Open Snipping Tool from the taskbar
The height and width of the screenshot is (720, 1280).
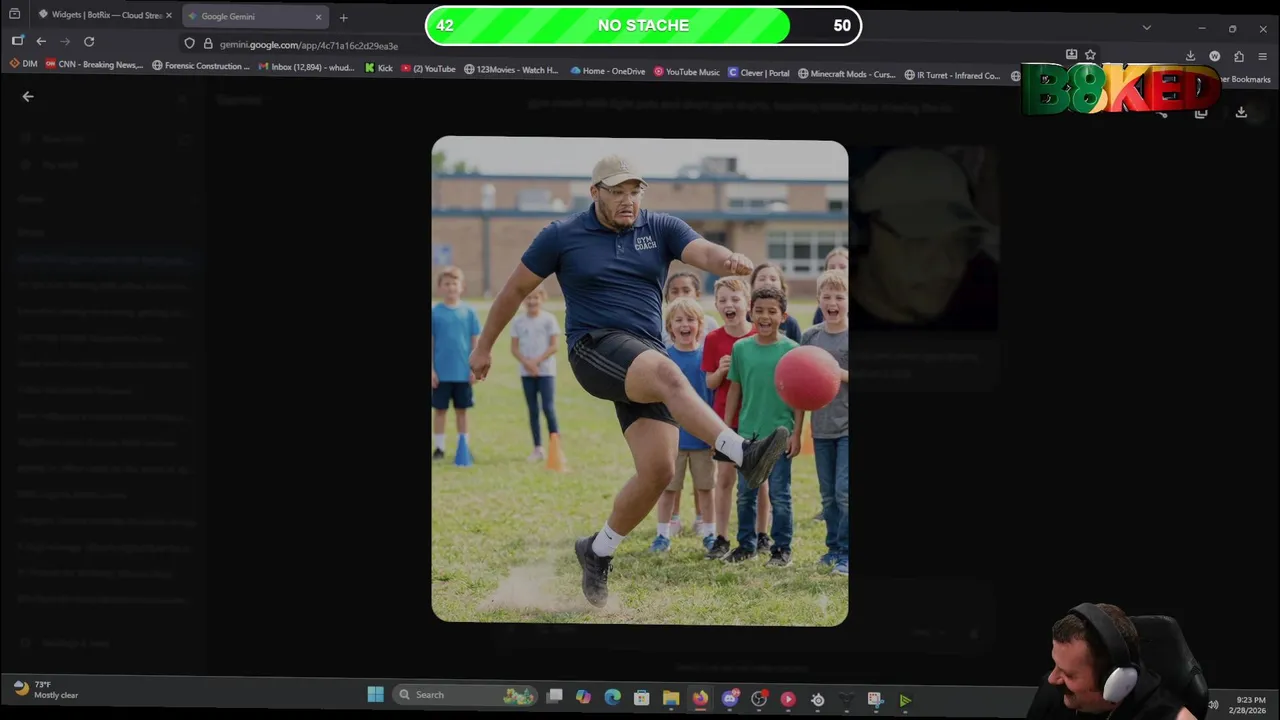pos(875,700)
